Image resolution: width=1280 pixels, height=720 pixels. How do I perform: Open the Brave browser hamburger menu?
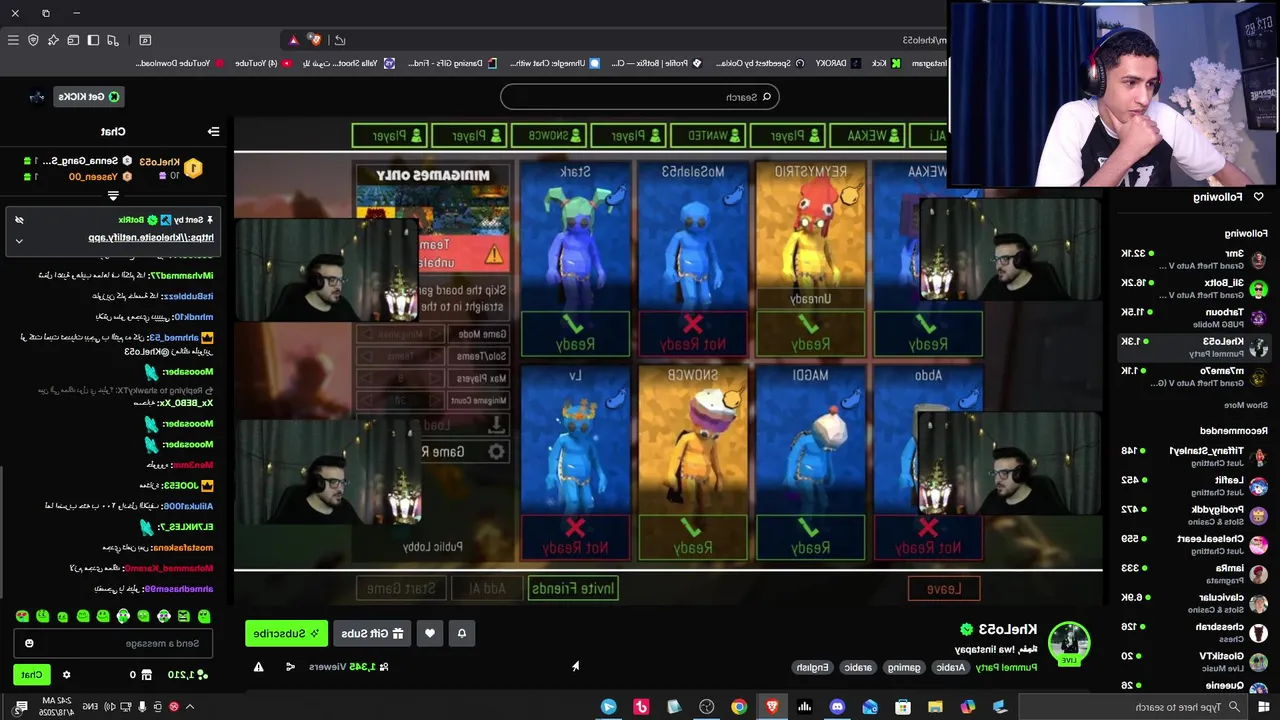pyautogui.click(x=13, y=40)
